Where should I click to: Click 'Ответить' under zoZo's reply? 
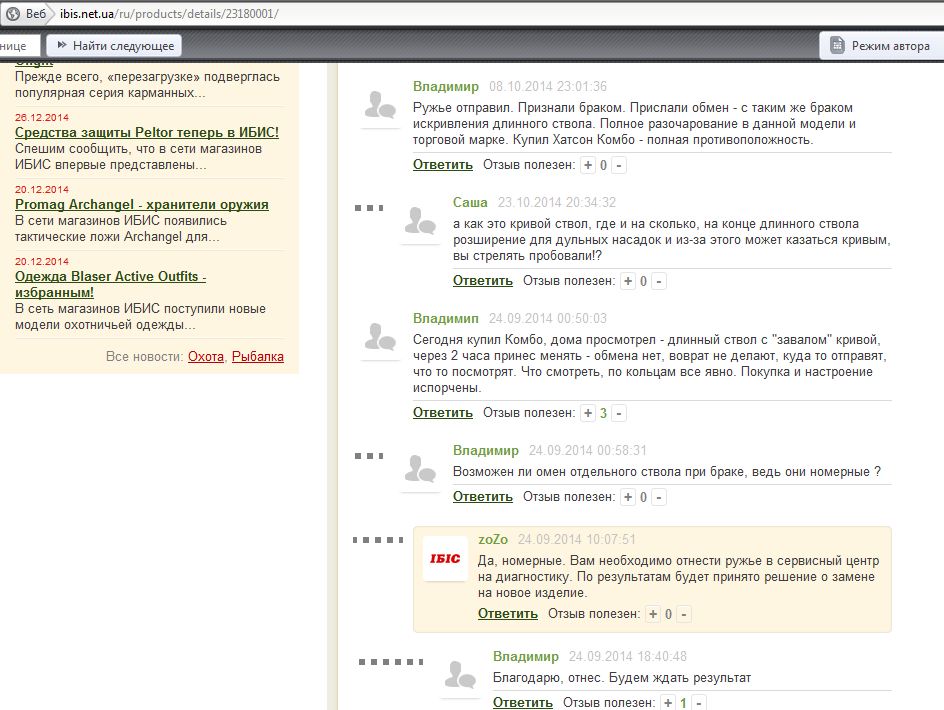(507, 614)
